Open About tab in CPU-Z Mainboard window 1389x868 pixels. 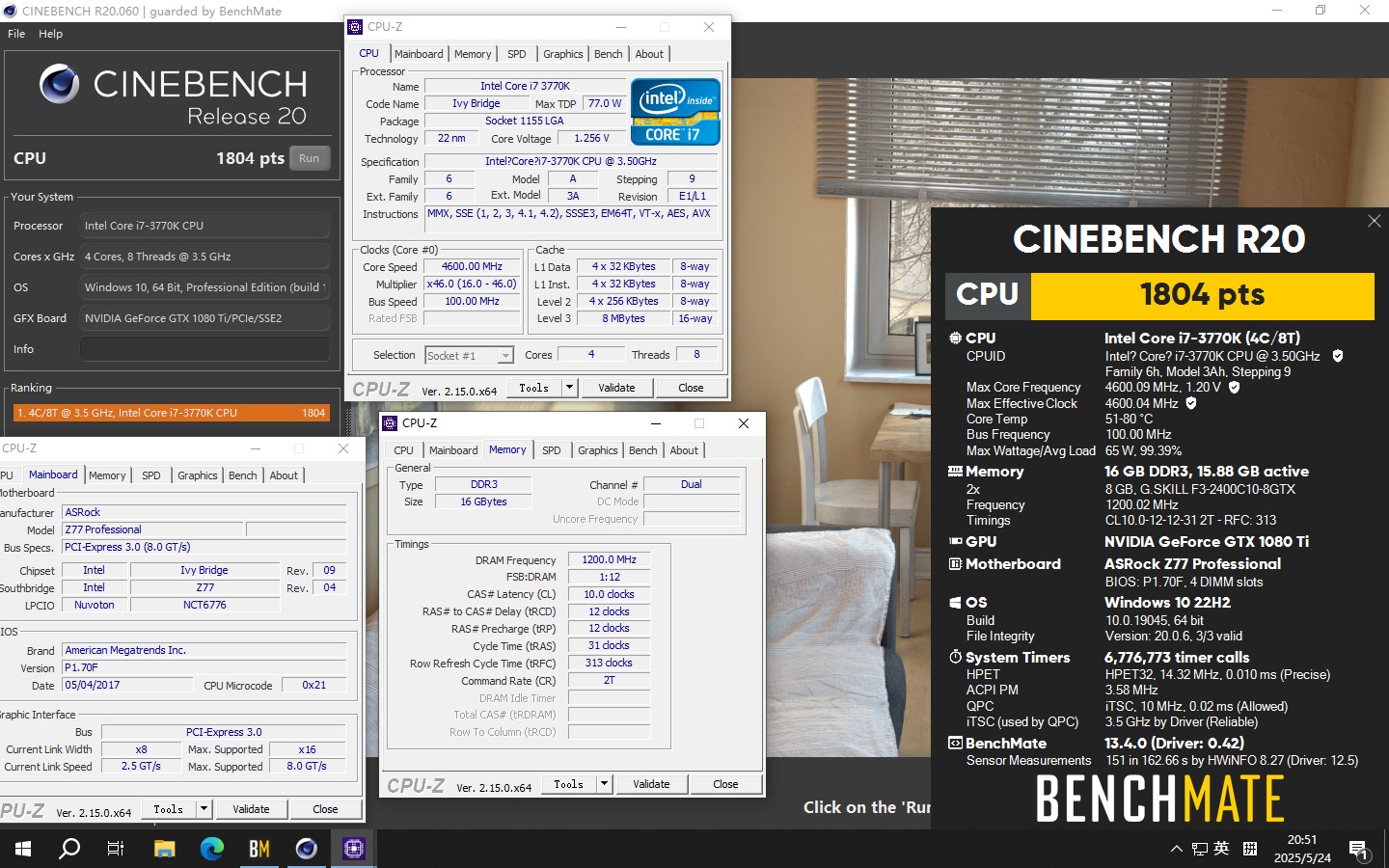[284, 475]
